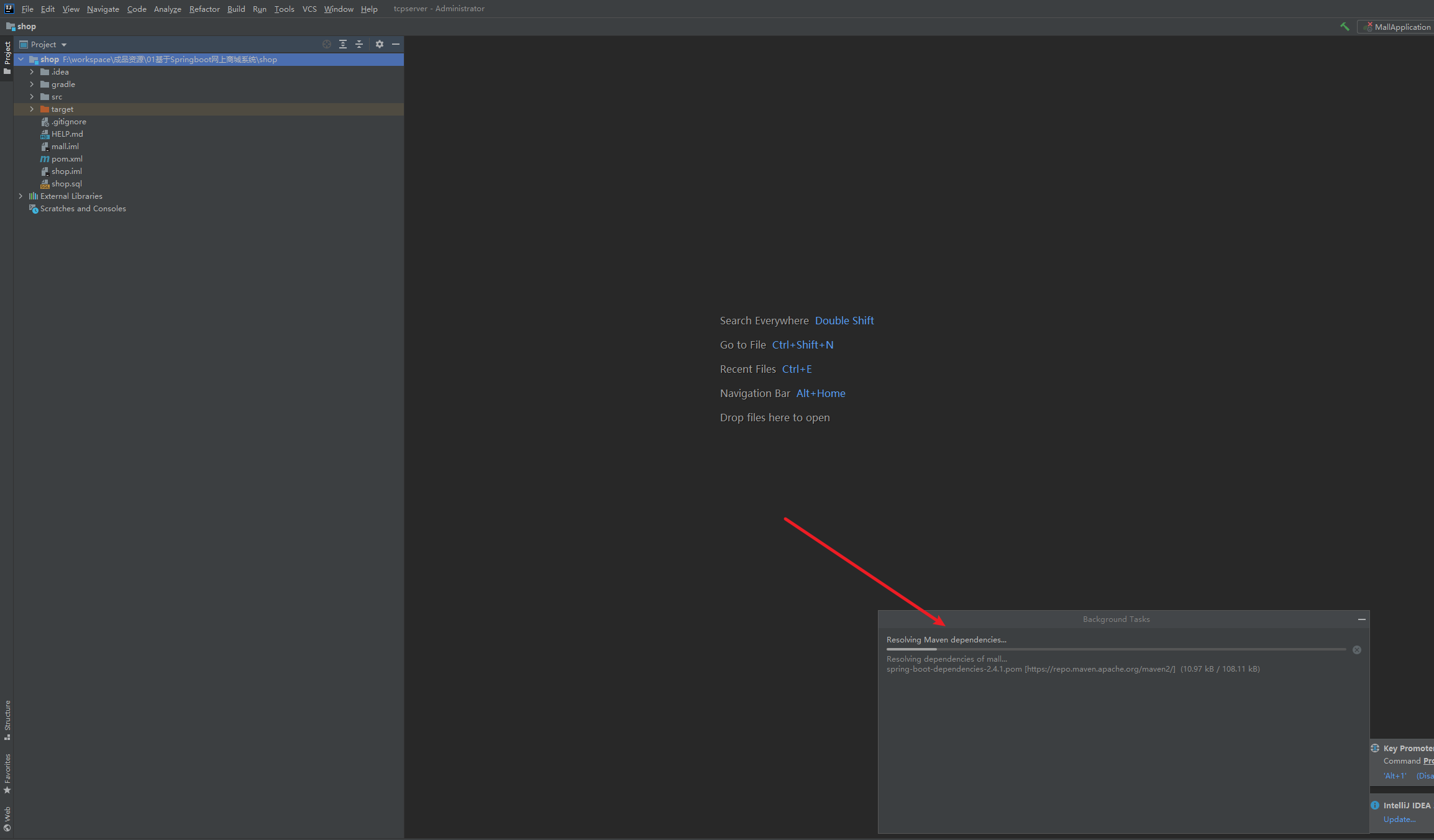Viewport: 1434px width, 840px height.
Task: Open the Code menu
Action: pos(137,9)
